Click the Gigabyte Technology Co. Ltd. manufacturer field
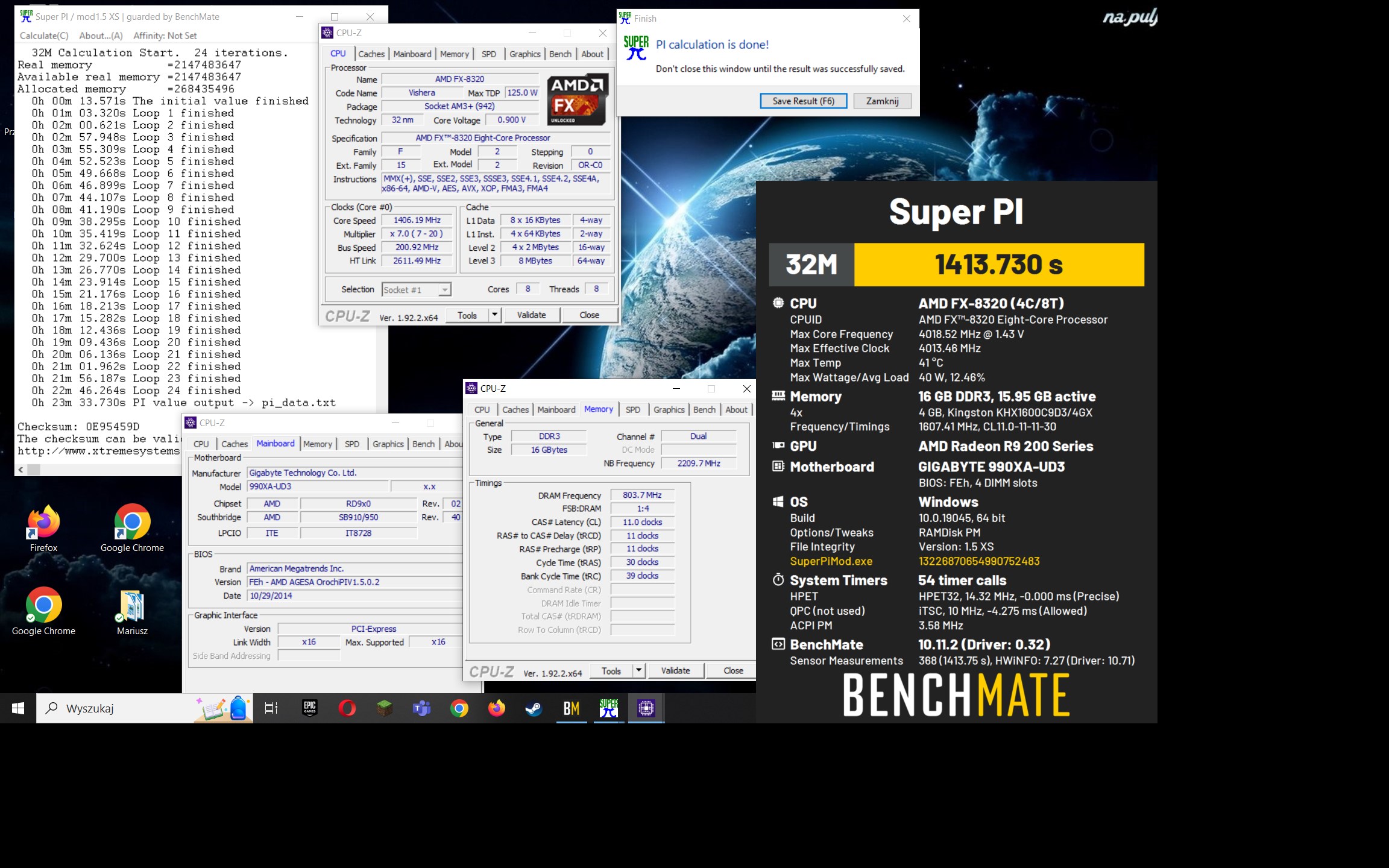This screenshot has width=1389, height=868. pyautogui.click(x=355, y=473)
